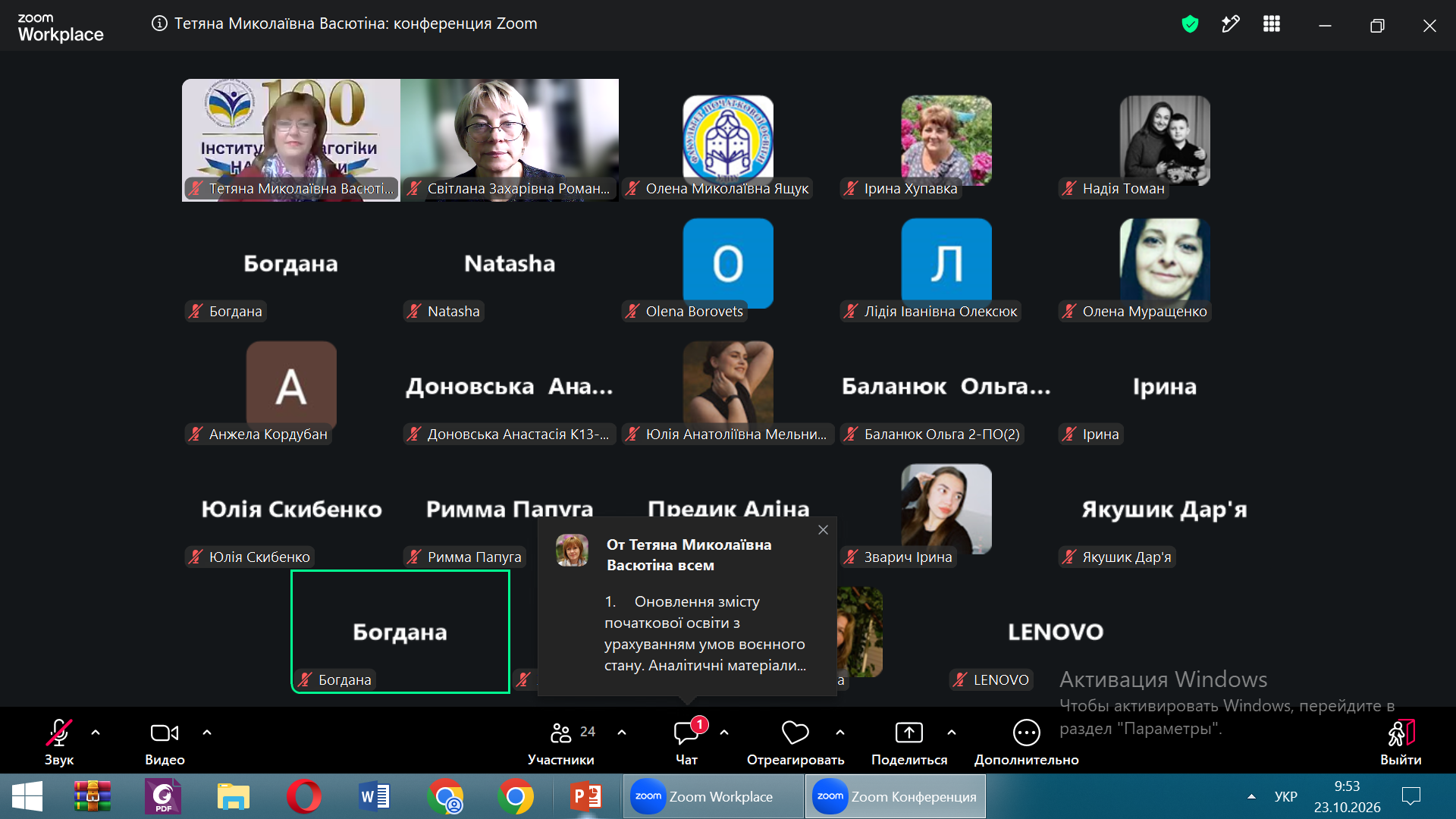Image resolution: width=1456 pixels, height=819 pixels.
Task: Show meeting info icon next to title
Action: 159,24
